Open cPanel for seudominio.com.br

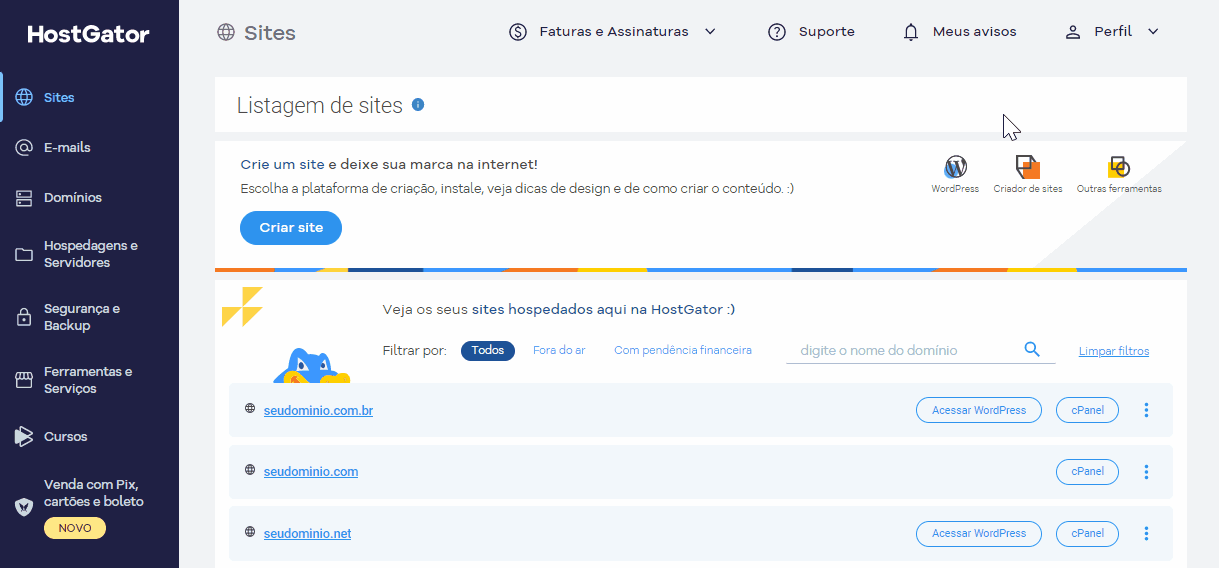click(x=1087, y=410)
